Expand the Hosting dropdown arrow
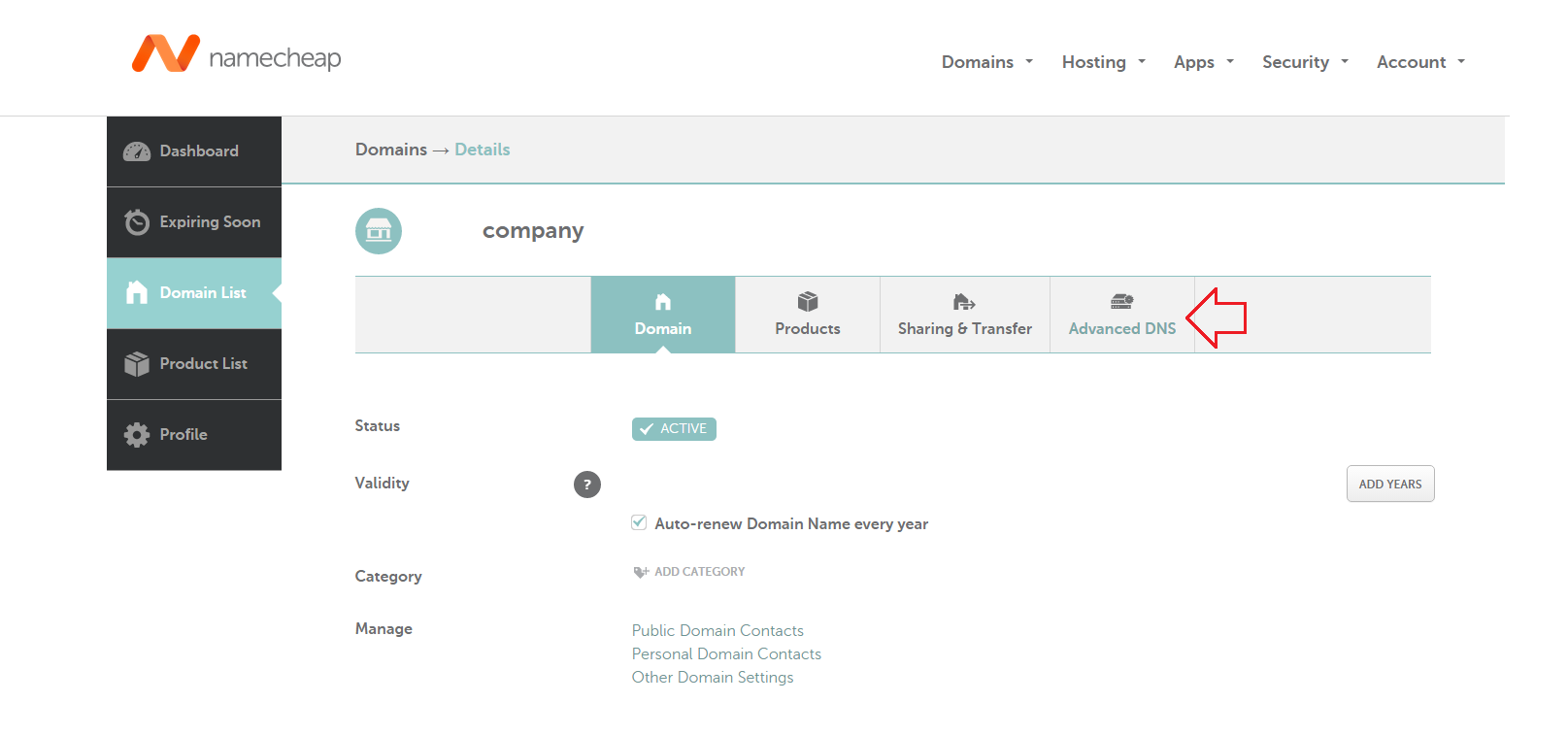Viewport: 1568px width, 736px height. pos(1142,61)
